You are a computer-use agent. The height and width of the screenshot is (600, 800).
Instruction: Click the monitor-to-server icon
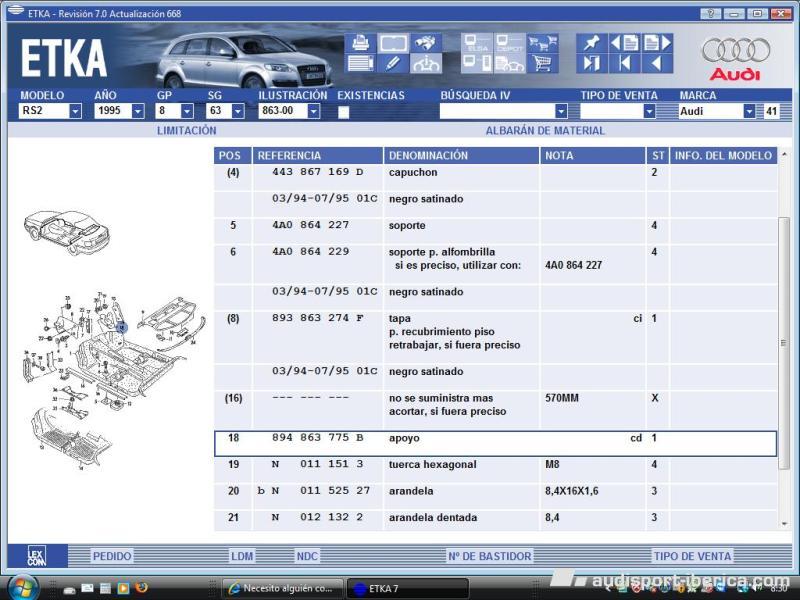tap(477, 64)
